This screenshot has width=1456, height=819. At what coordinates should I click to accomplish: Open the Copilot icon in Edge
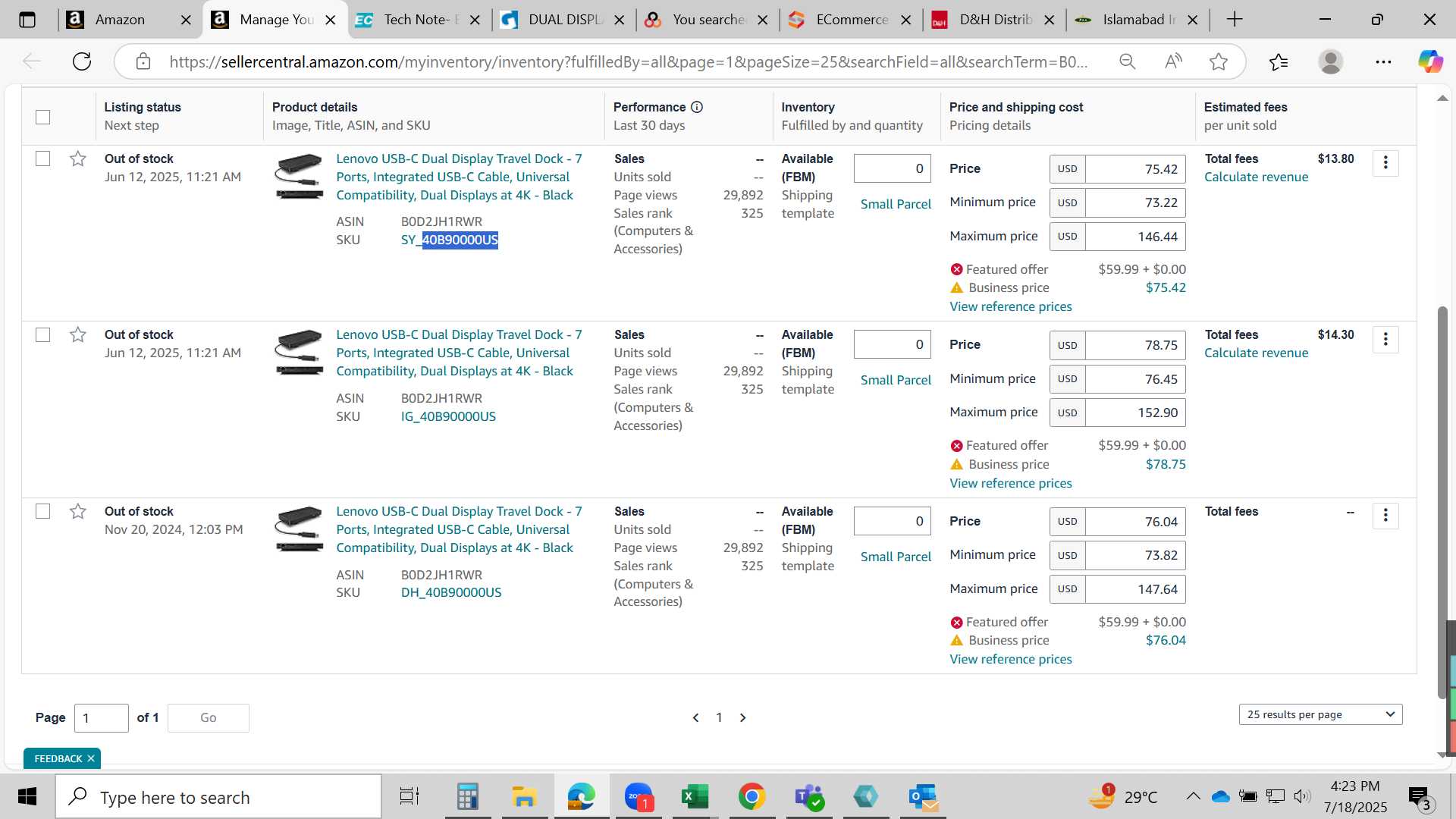tap(1430, 61)
